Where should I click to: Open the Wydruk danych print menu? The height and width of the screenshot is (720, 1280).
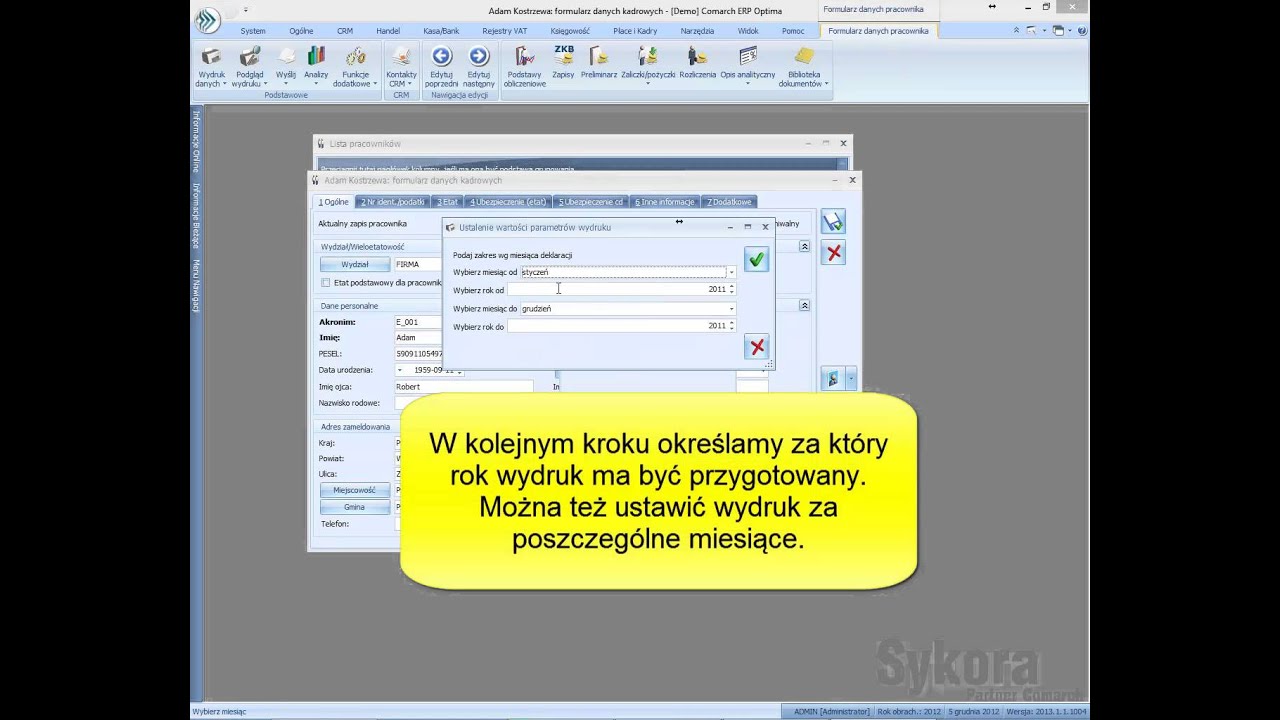point(211,66)
